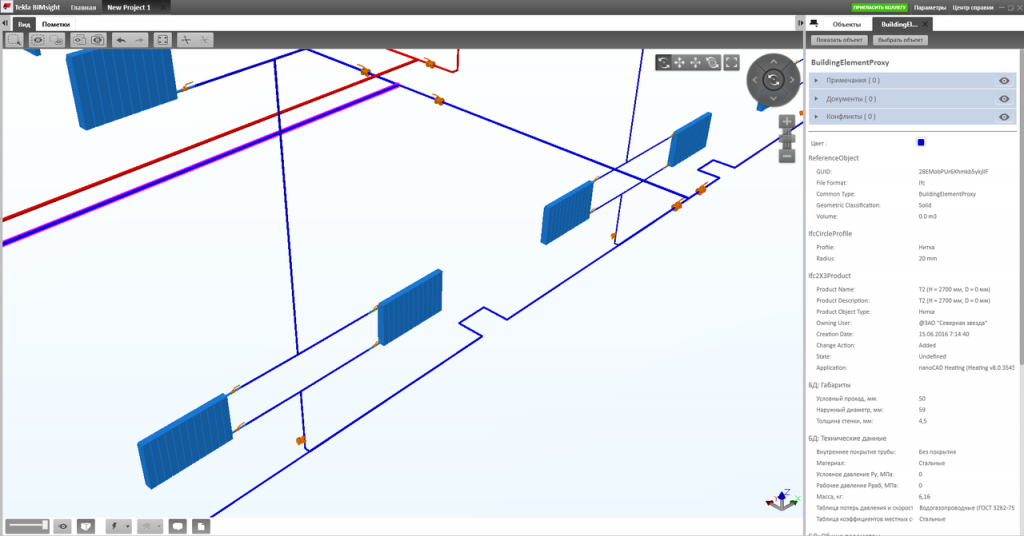The image size is (1024, 536).
Task: Open the comments speech bubble panel
Action: point(177,526)
